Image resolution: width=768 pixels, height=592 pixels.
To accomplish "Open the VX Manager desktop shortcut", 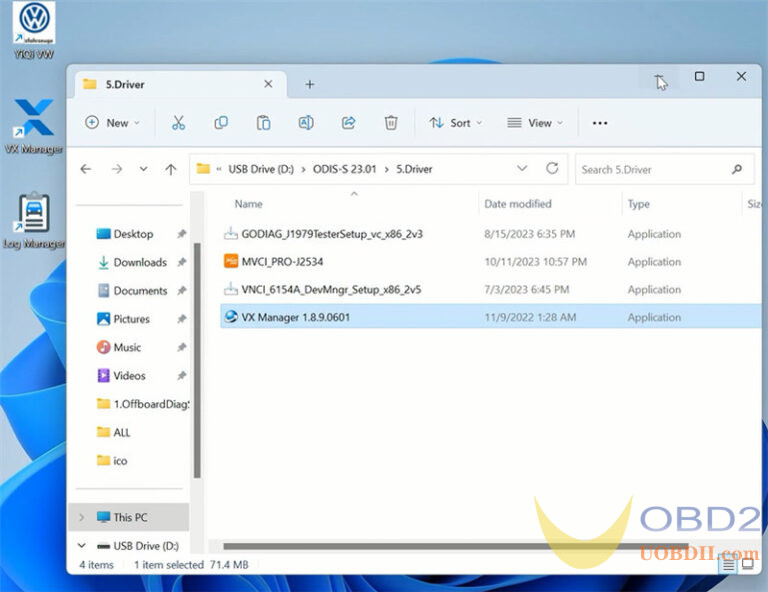I will (34, 127).
